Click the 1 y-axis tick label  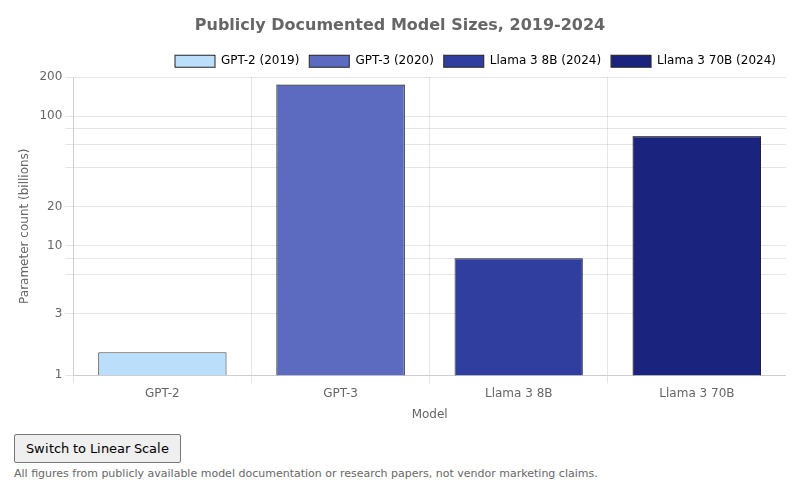point(58,374)
